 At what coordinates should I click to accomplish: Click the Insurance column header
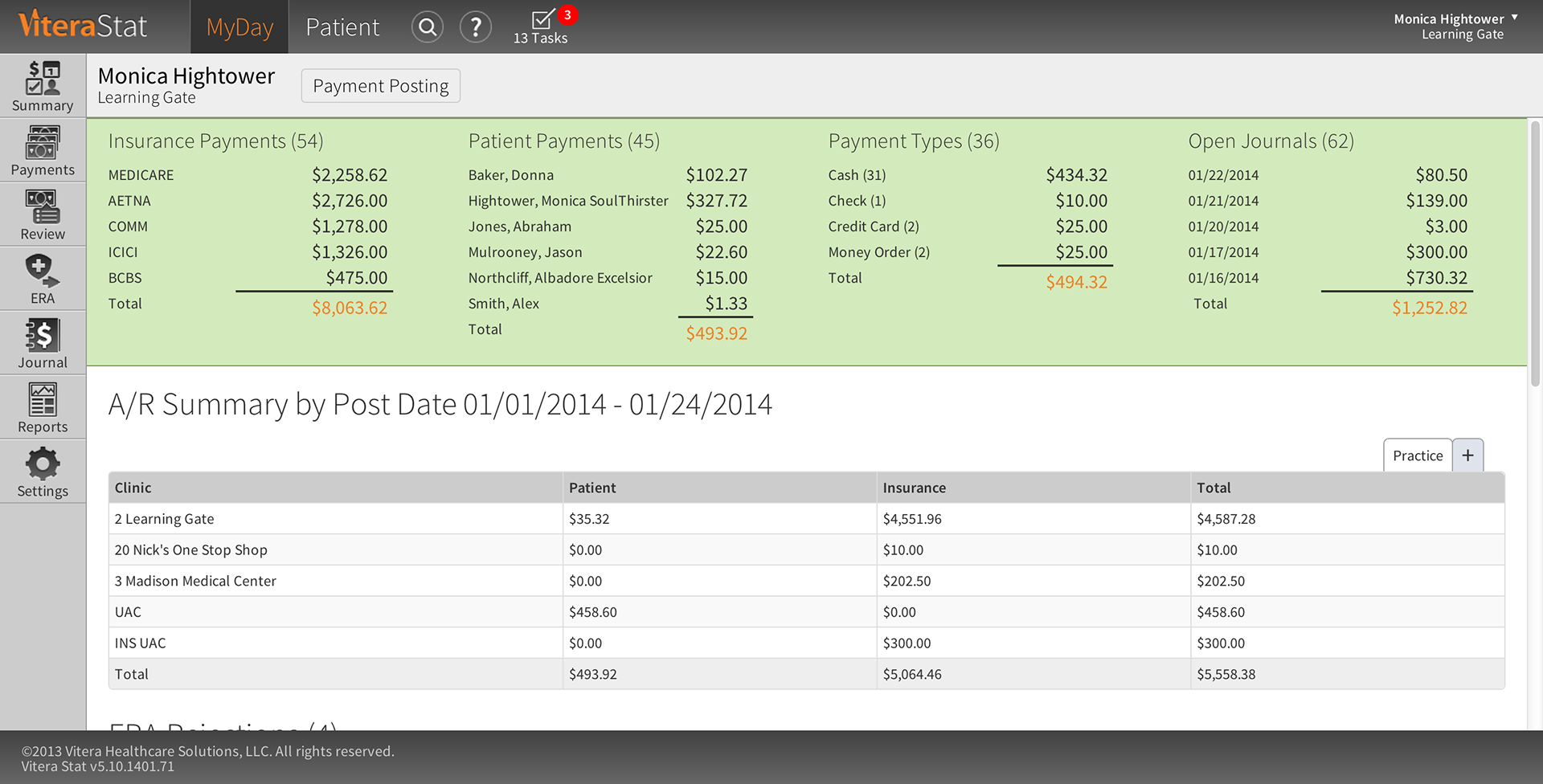[1033, 488]
